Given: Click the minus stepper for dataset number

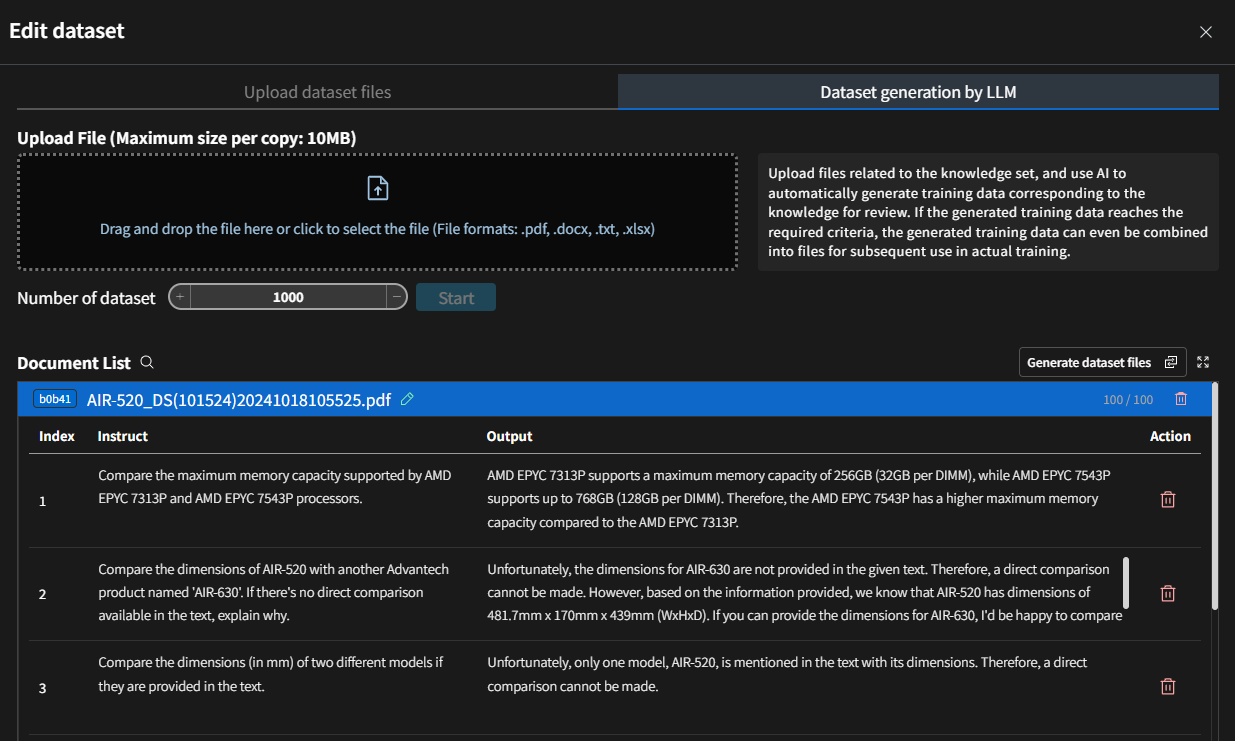Looking at the screenshot, I should tap(397, 297).
